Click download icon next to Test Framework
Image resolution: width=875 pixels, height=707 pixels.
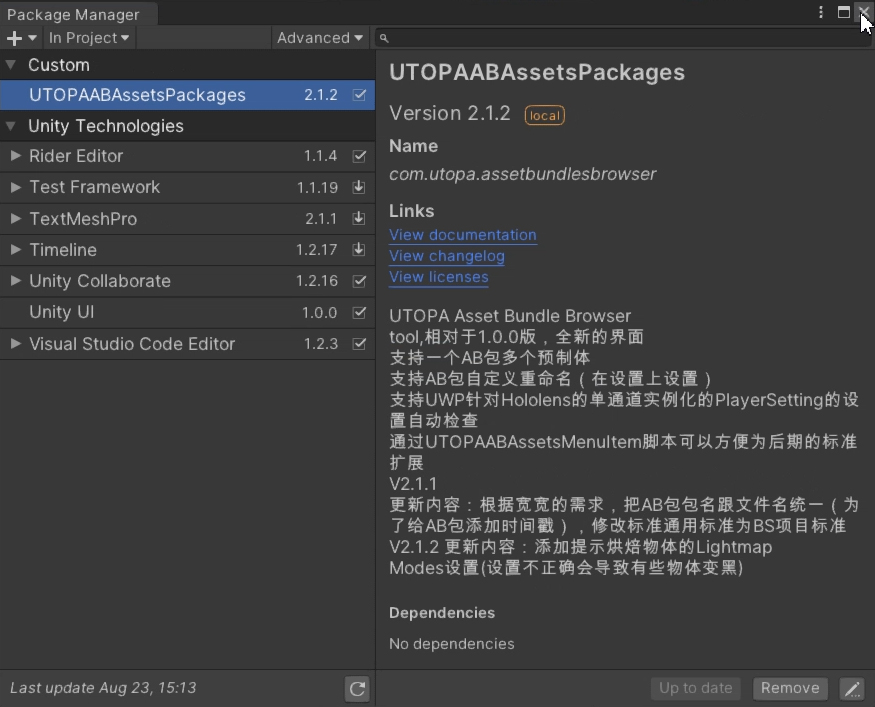click(x=360, y=188)
